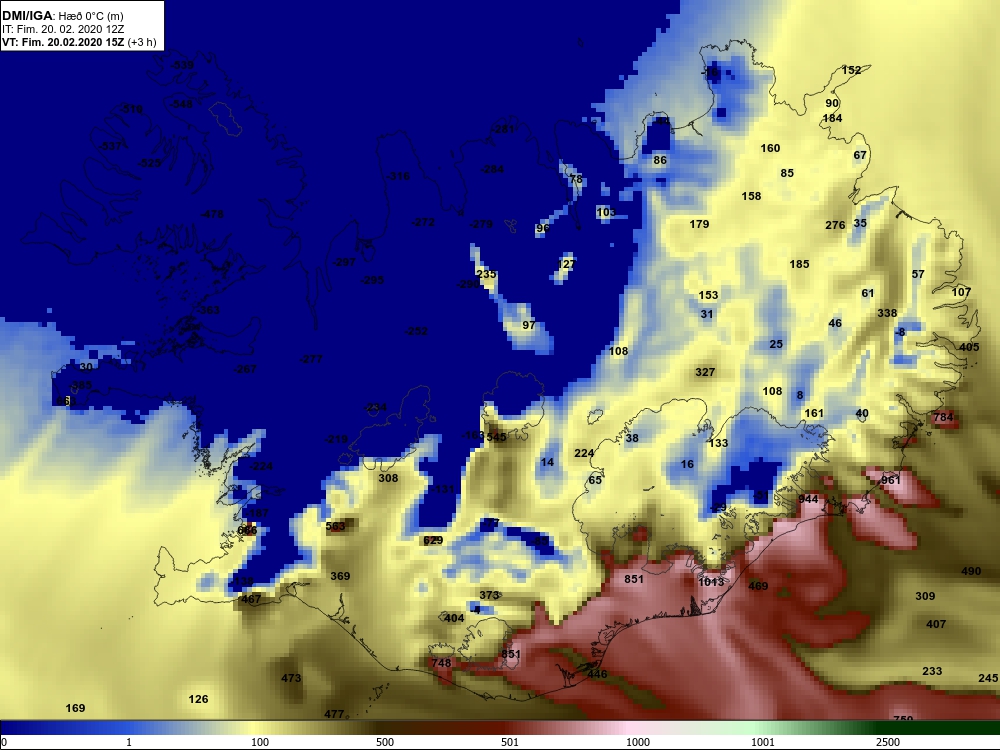Click the map value '233' in the southeast sea
The height and width of the screenshot is (750, 1000).
click(932, 671)
